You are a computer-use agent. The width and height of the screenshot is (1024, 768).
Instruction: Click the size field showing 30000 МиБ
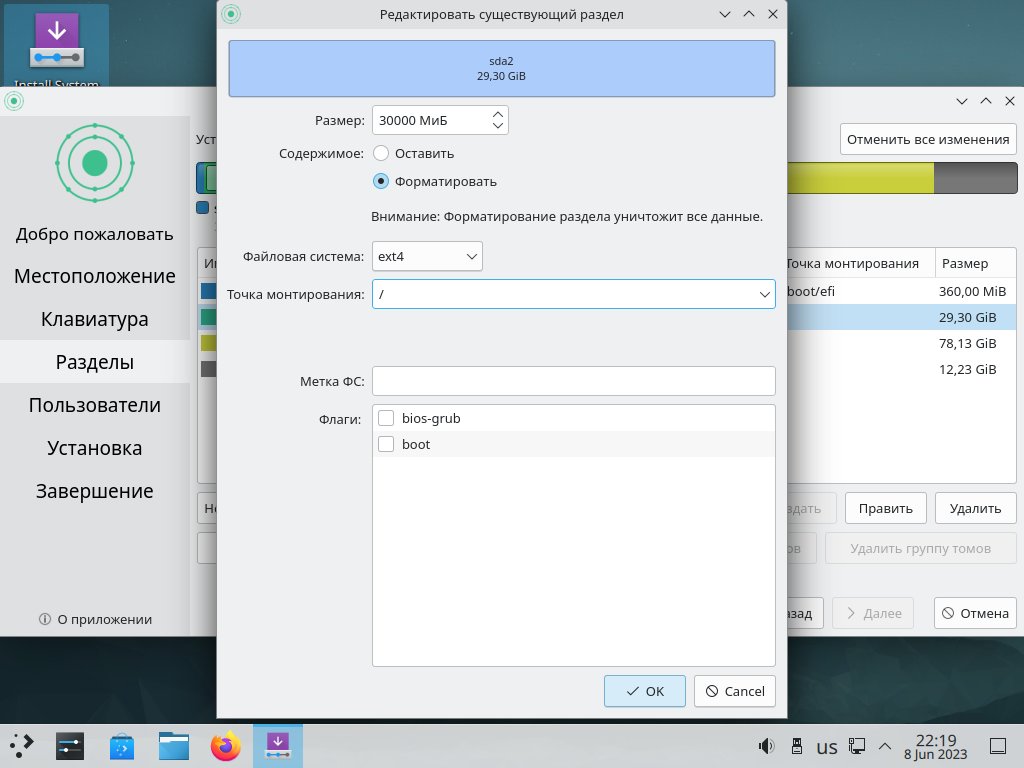coord(430,120)
